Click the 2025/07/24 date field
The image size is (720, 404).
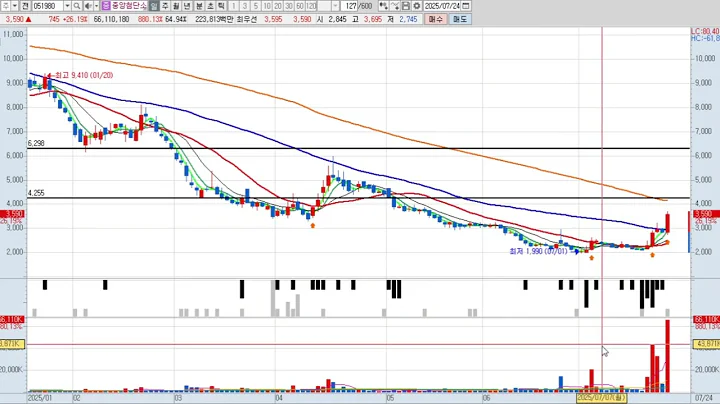[x=442, y=6]
